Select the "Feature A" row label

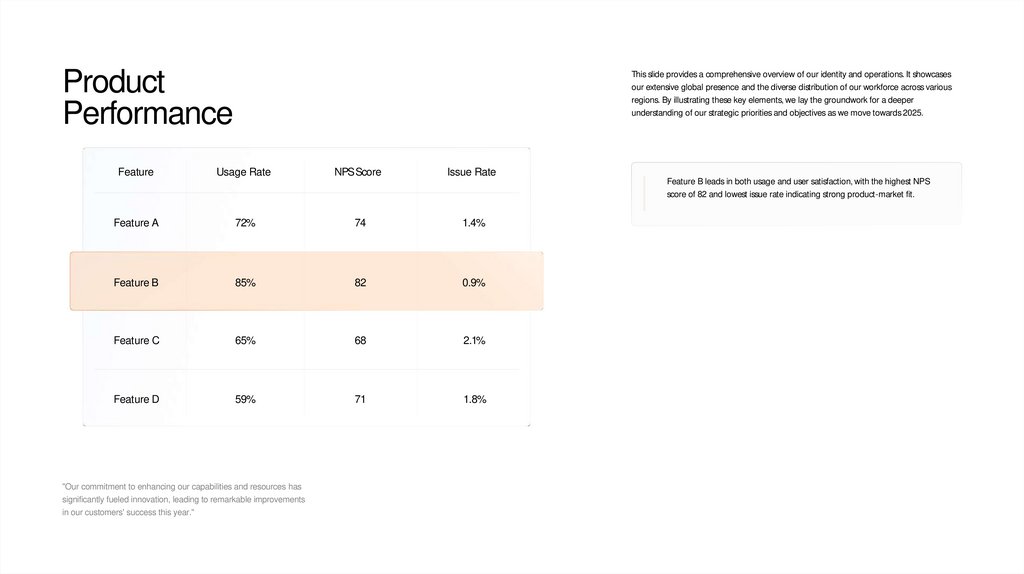(136, 223)
